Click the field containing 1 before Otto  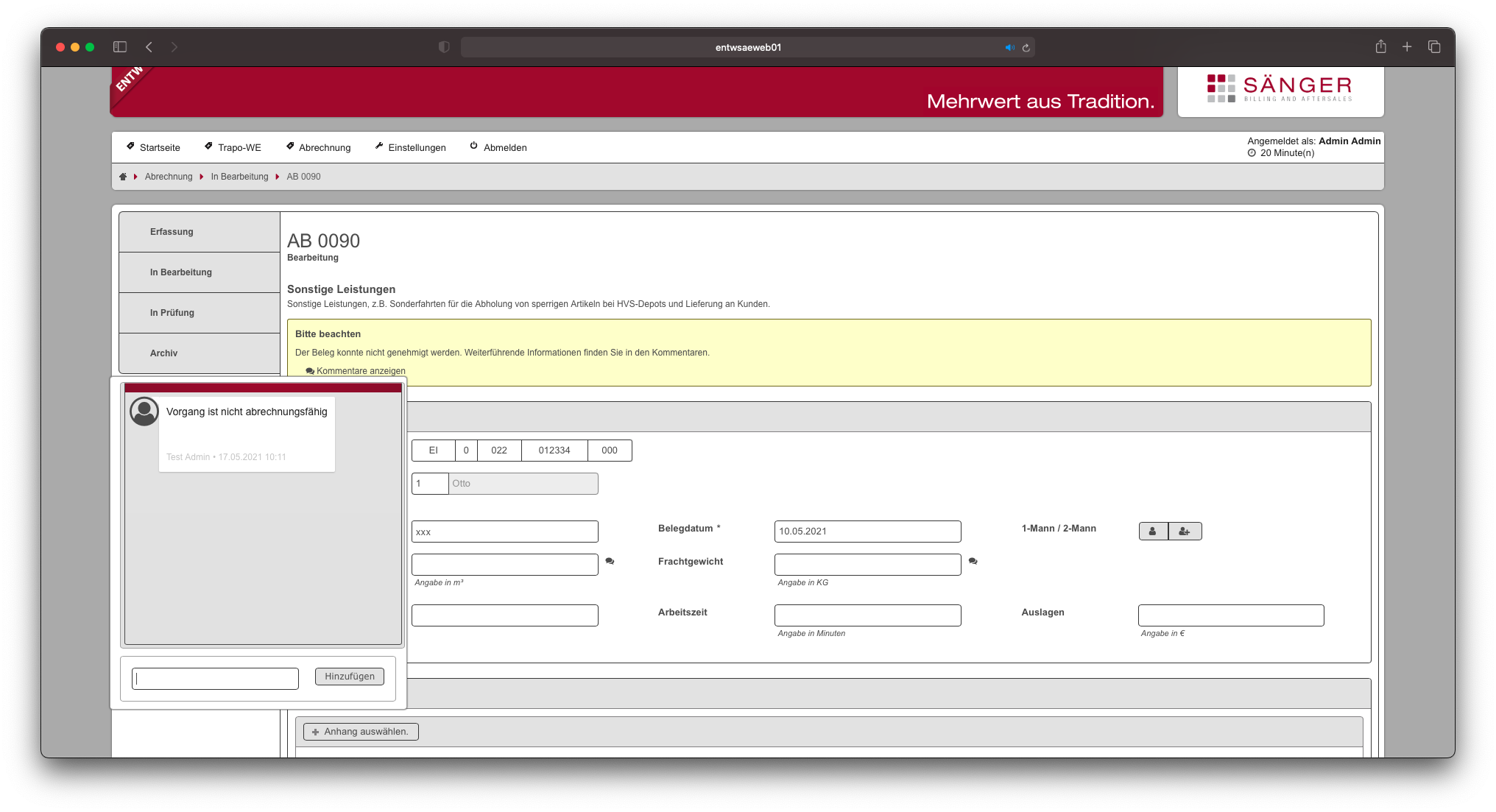[430, 484]
